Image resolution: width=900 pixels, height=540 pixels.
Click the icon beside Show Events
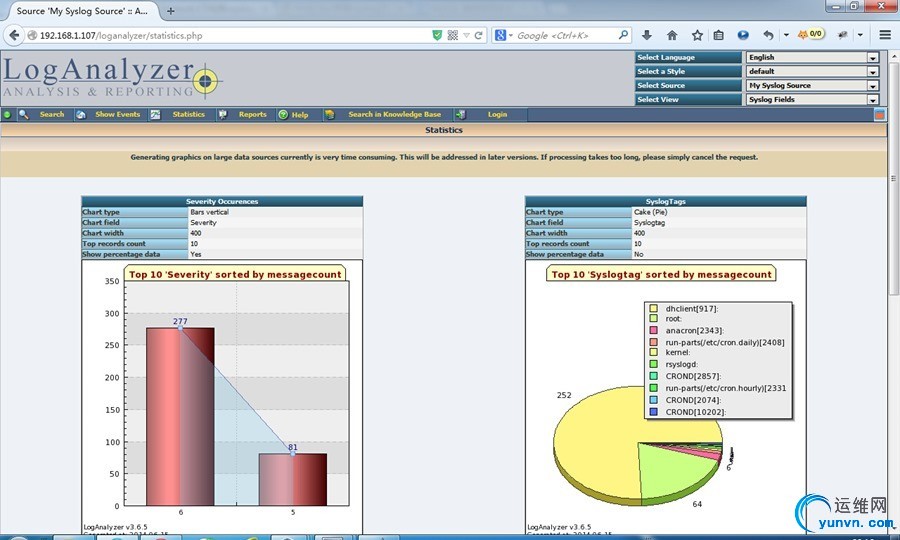click(x=81, y=115)
